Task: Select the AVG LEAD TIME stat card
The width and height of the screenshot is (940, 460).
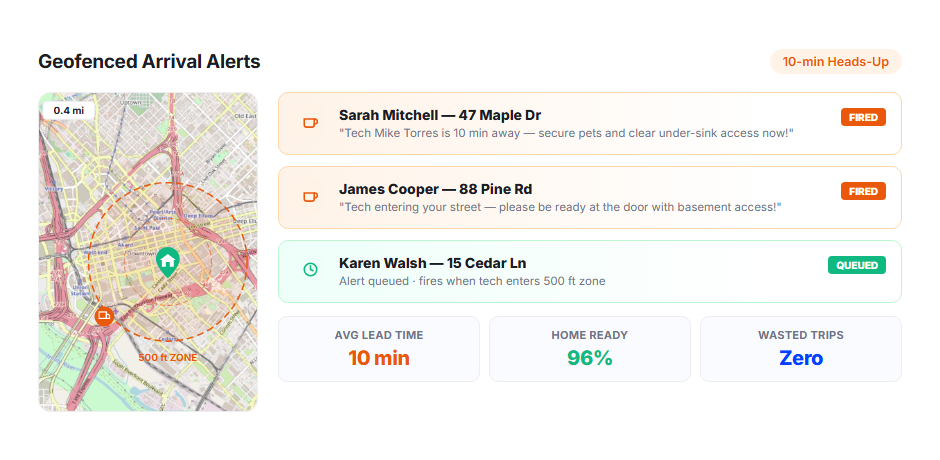Action: pos(379,349)
